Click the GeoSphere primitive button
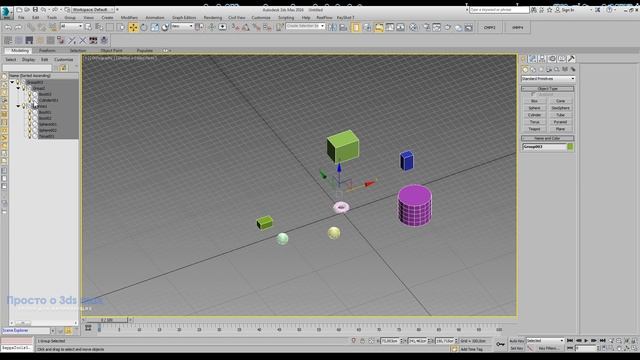Image resolution: width=640 pixels, height=360 pixels. pyautogui.click(x=560, y=108)
